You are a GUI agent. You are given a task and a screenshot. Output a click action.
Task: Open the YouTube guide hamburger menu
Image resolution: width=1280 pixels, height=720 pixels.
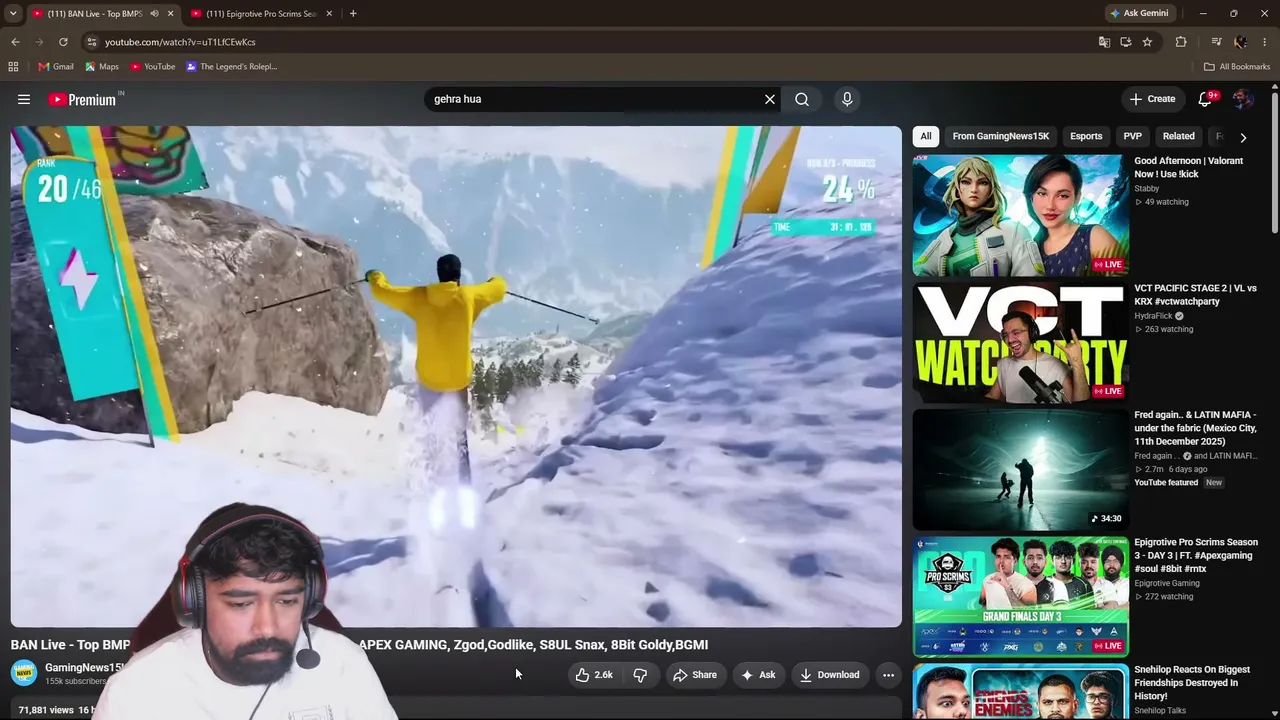point(24,99)
